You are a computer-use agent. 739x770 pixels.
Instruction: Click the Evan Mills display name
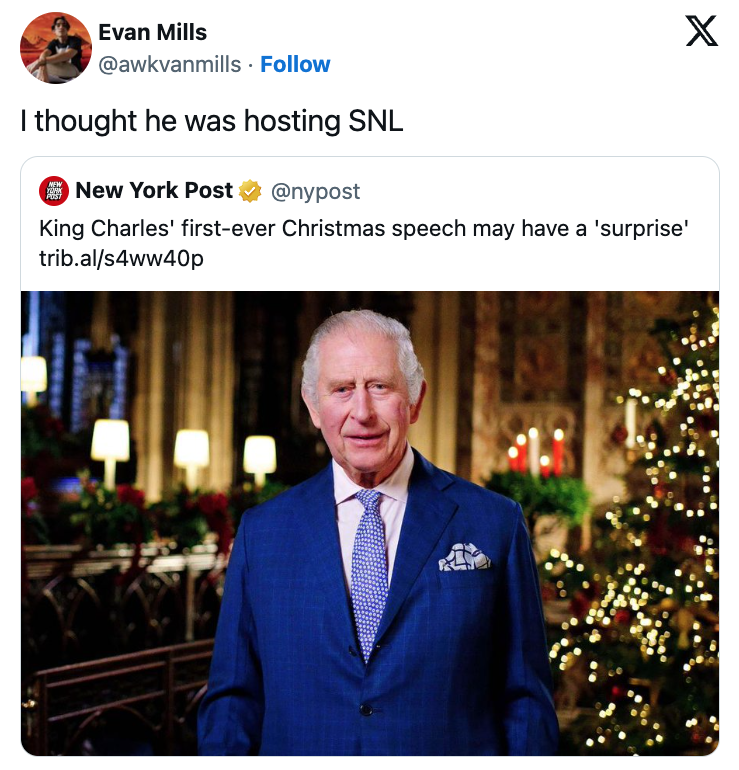153,32
